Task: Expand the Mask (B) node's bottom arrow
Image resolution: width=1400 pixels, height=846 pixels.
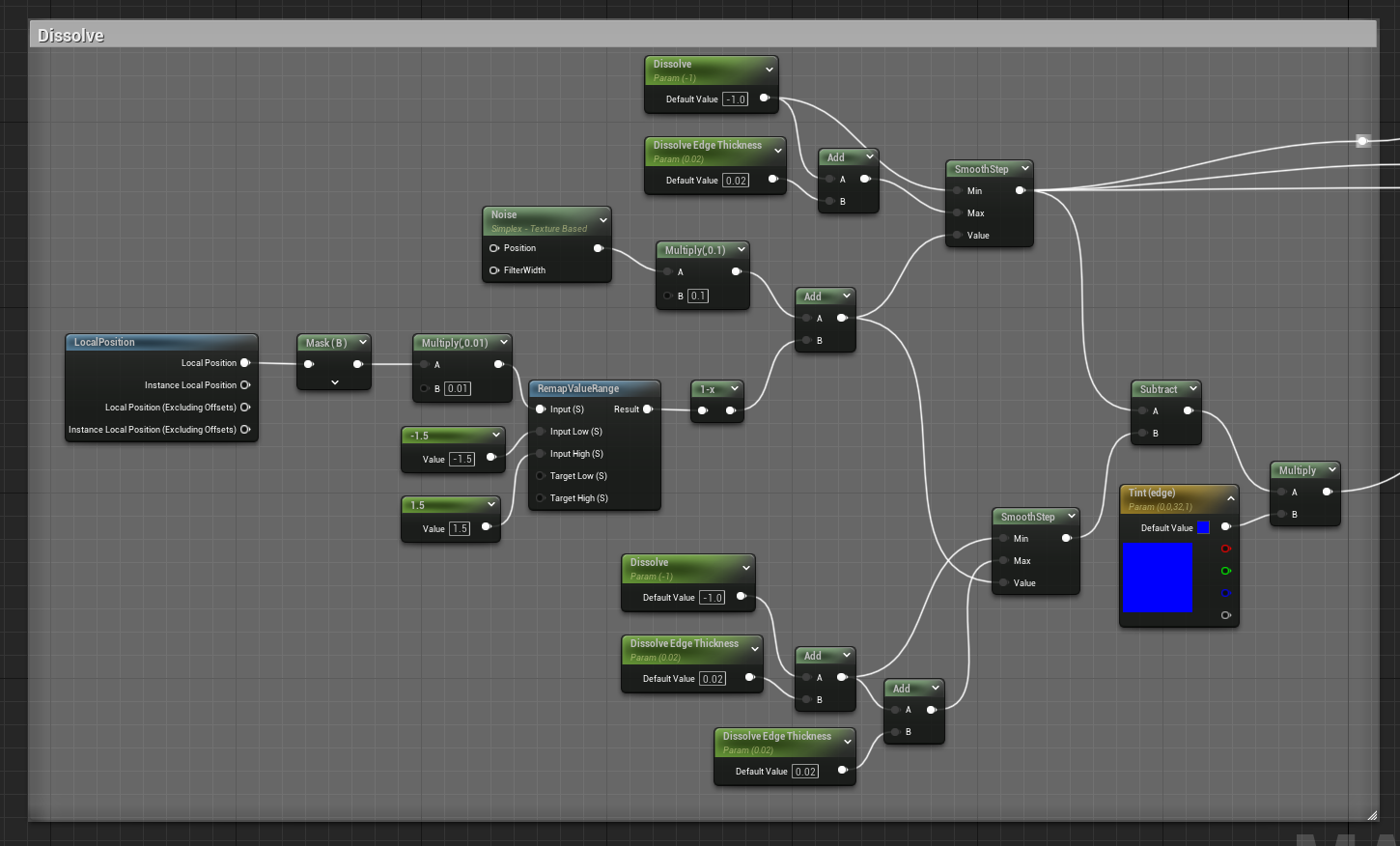Action: coord(334,382)
